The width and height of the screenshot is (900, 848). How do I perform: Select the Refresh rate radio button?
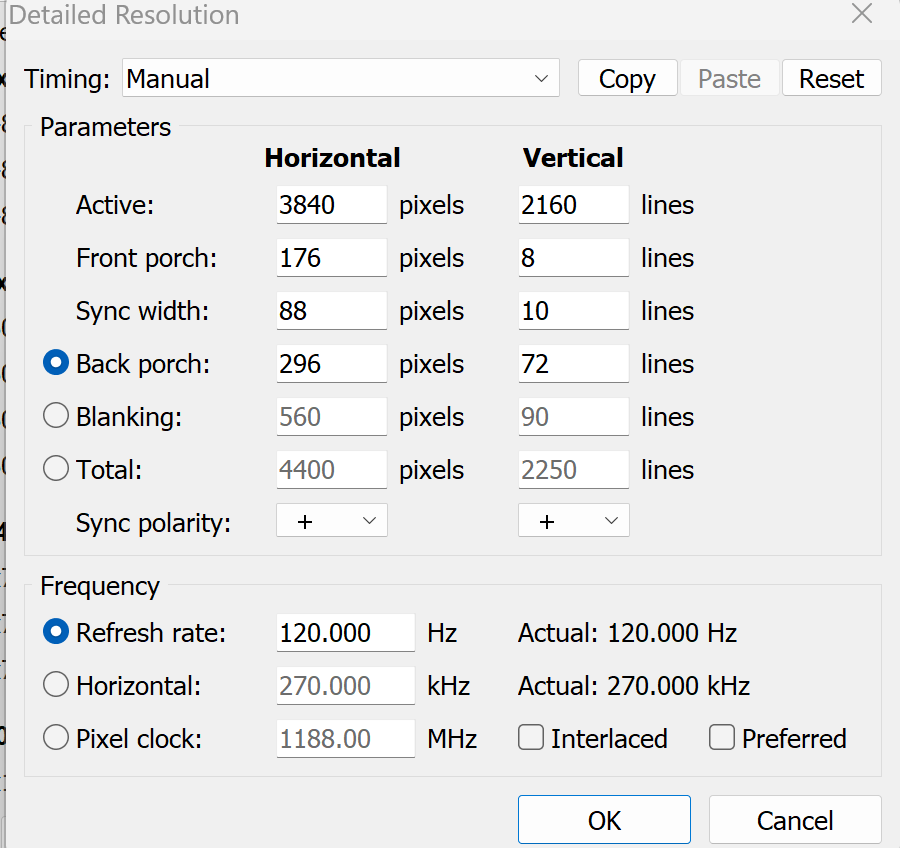coord(57,633)
